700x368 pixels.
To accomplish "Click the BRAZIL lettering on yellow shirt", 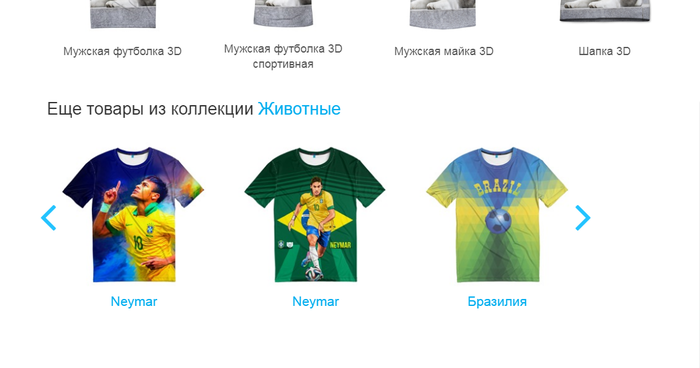I will point(497,189).
